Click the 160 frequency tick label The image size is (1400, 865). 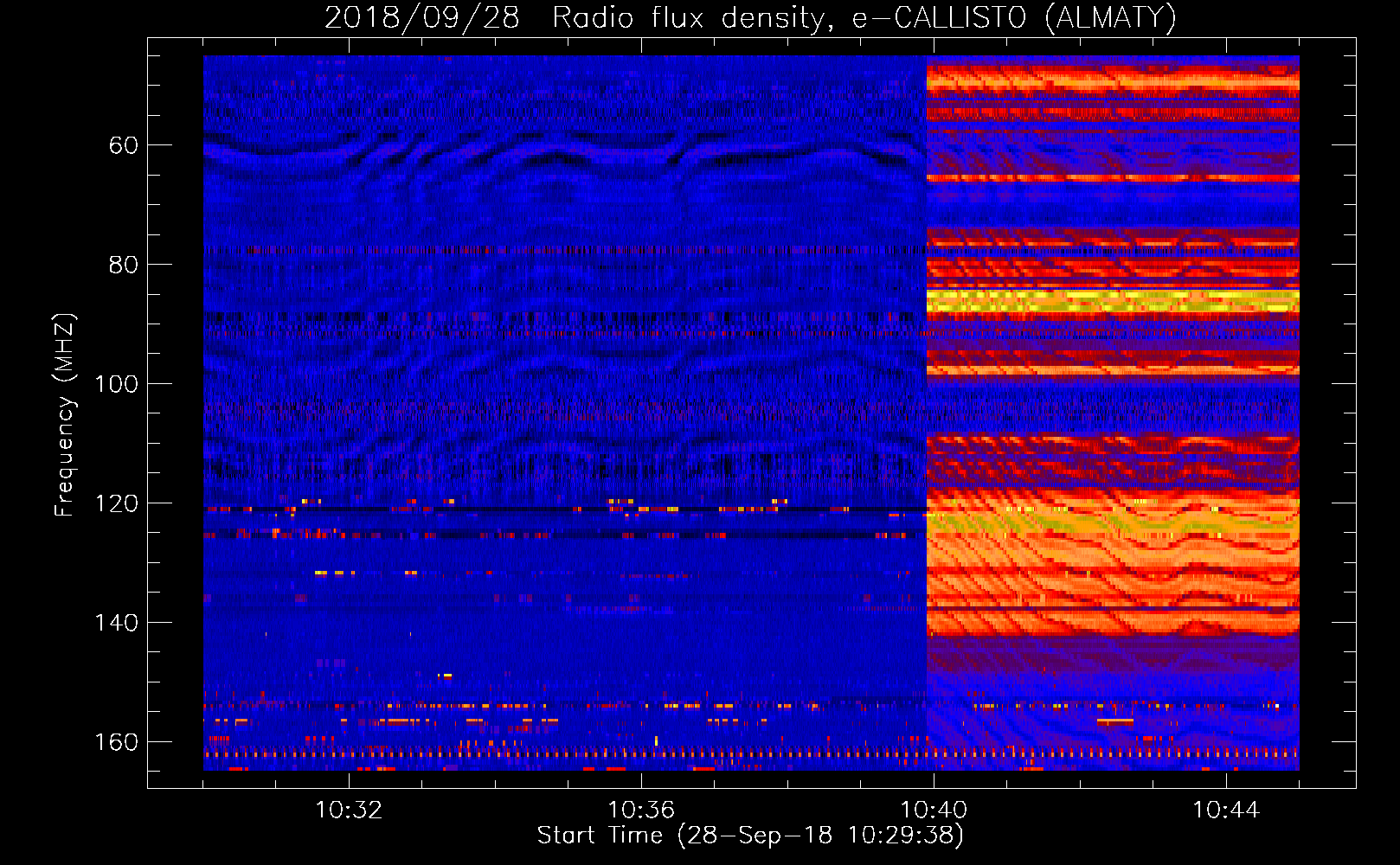pyautogui.click(x=117, y=742)
